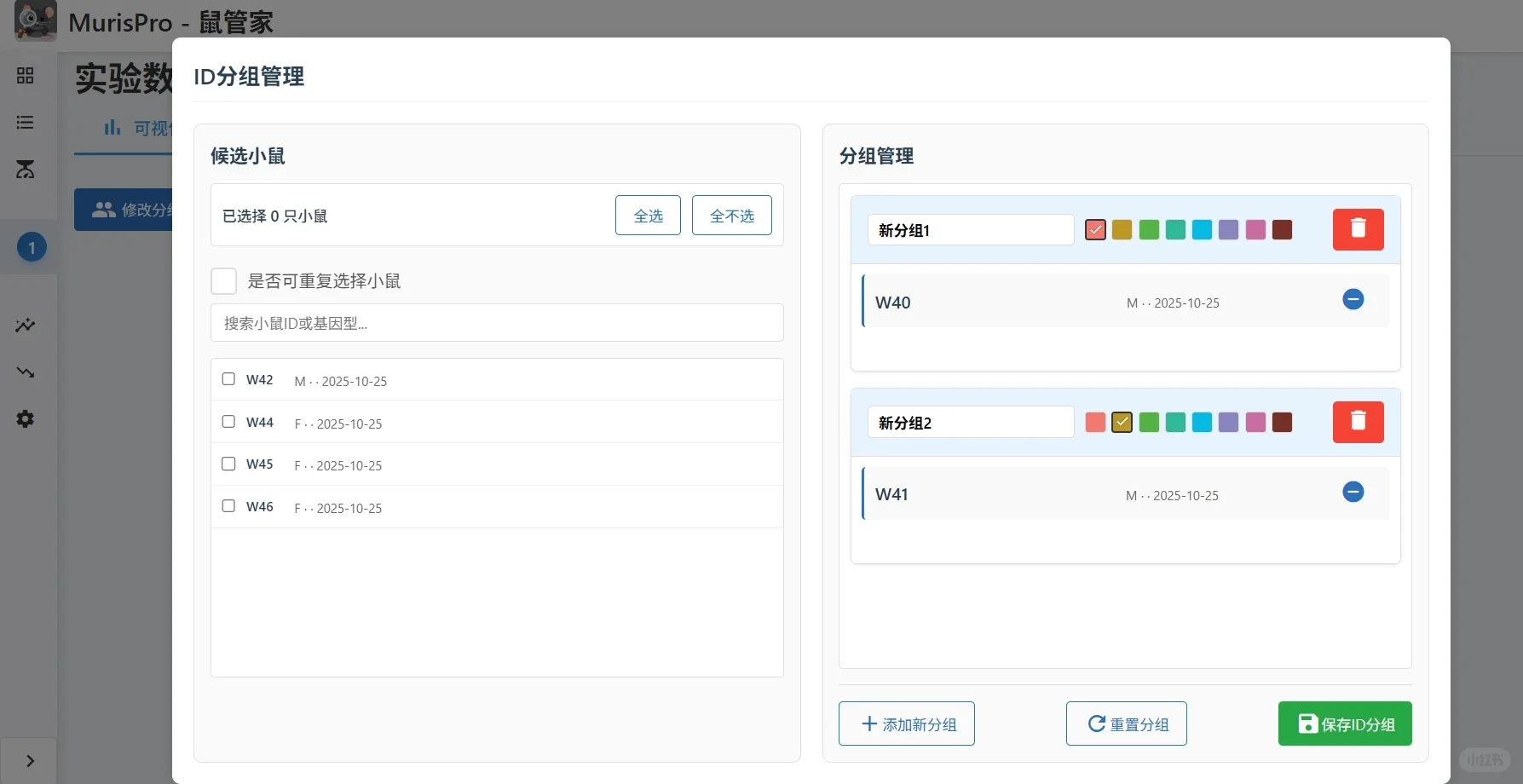Check the W45 mouse checkbox

[x=228, y=464]
